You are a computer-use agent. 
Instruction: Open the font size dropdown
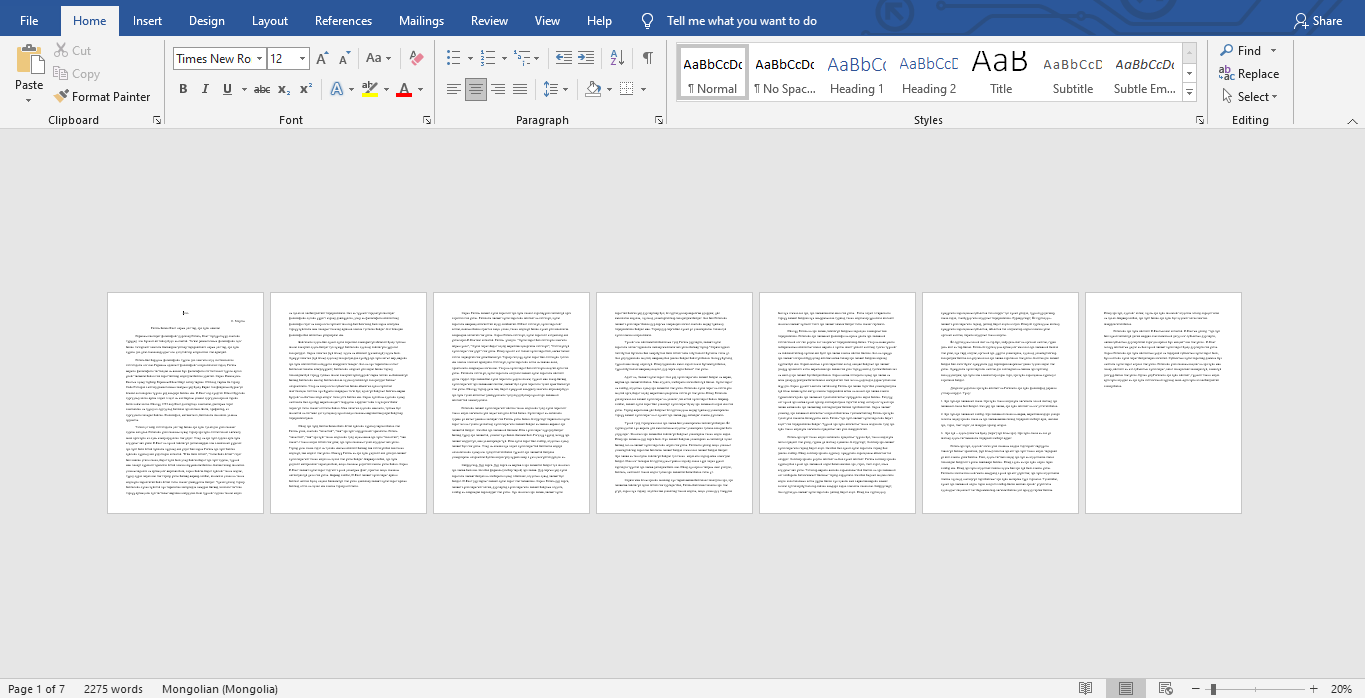pyautogui.click(x=302, y=59)
